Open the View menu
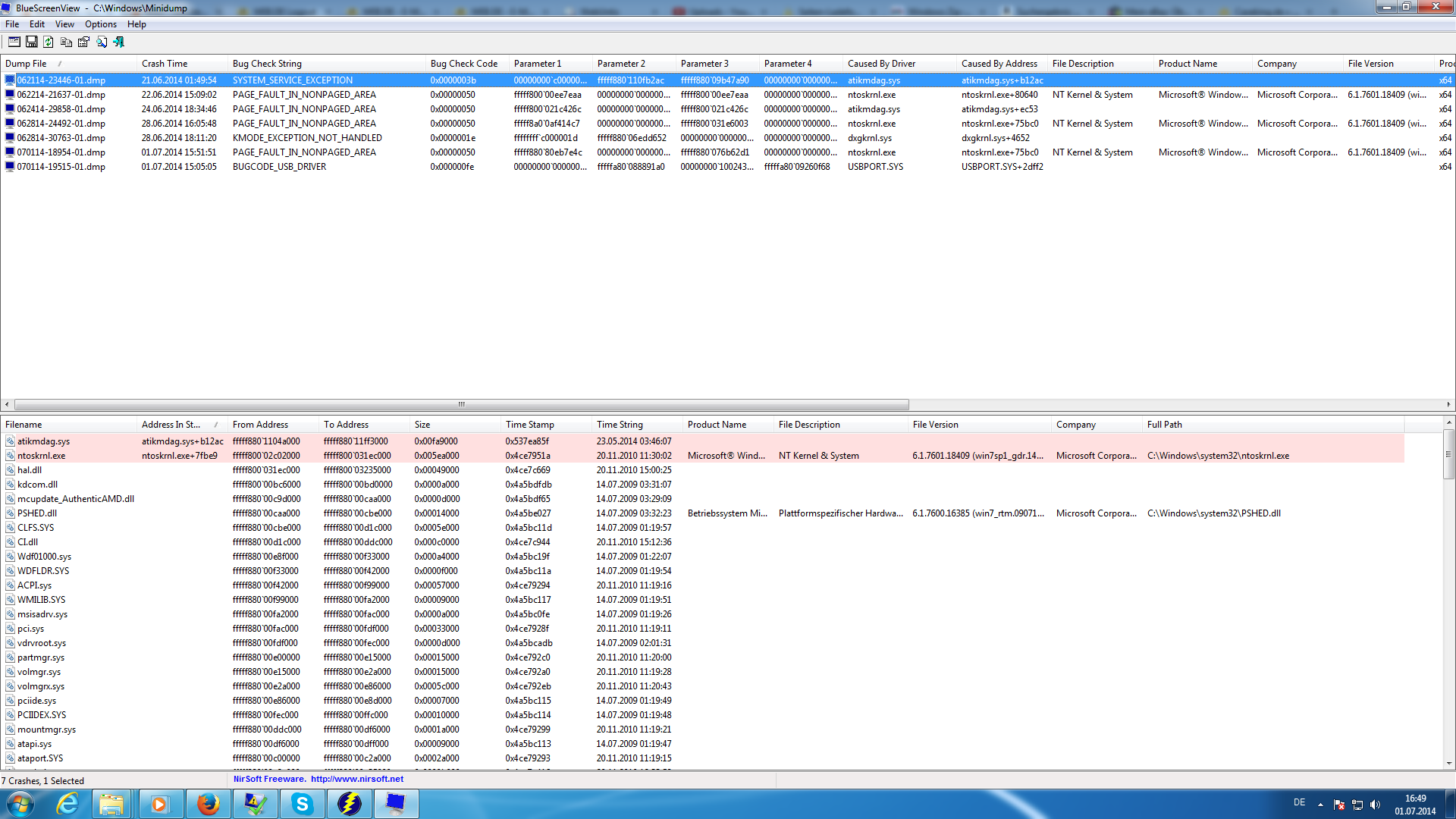 [64, 24]
